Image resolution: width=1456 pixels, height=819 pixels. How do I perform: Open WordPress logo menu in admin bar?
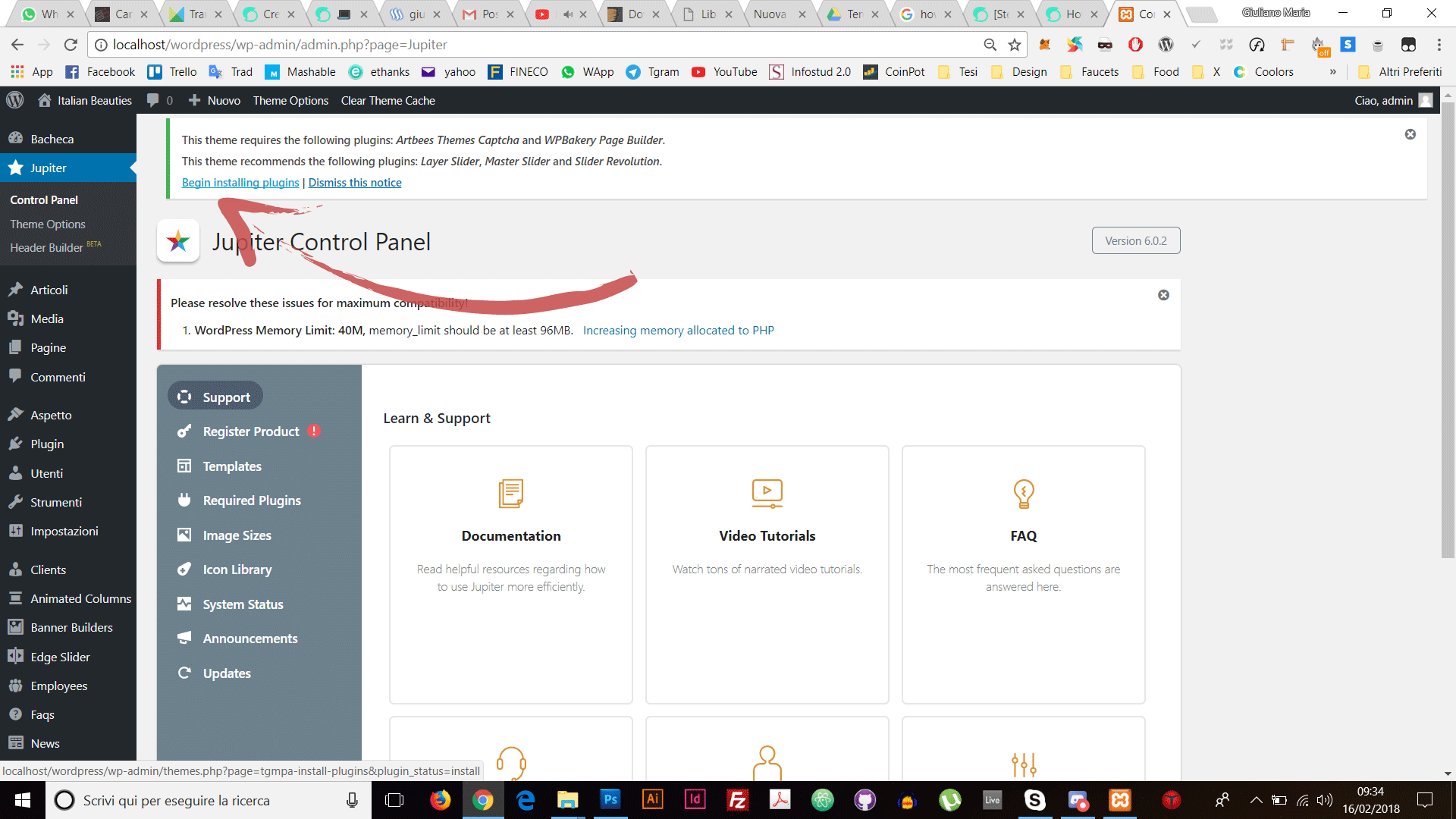point(14,100)
